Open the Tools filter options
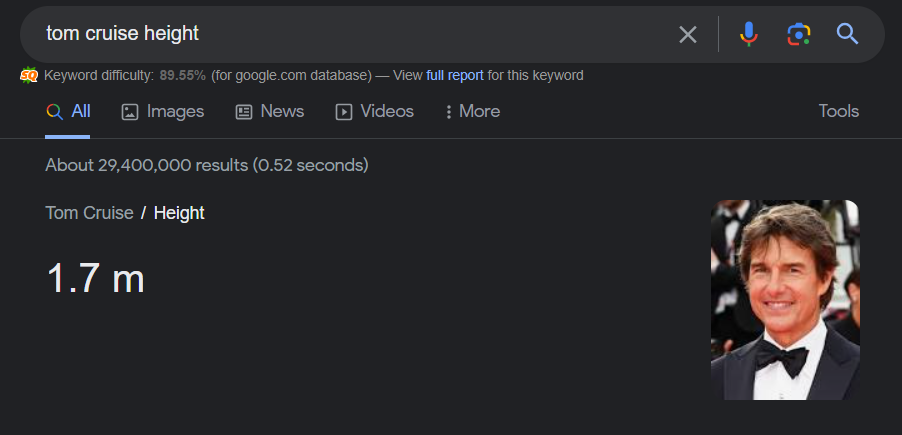Screen dimensions: 902x435 838,111
